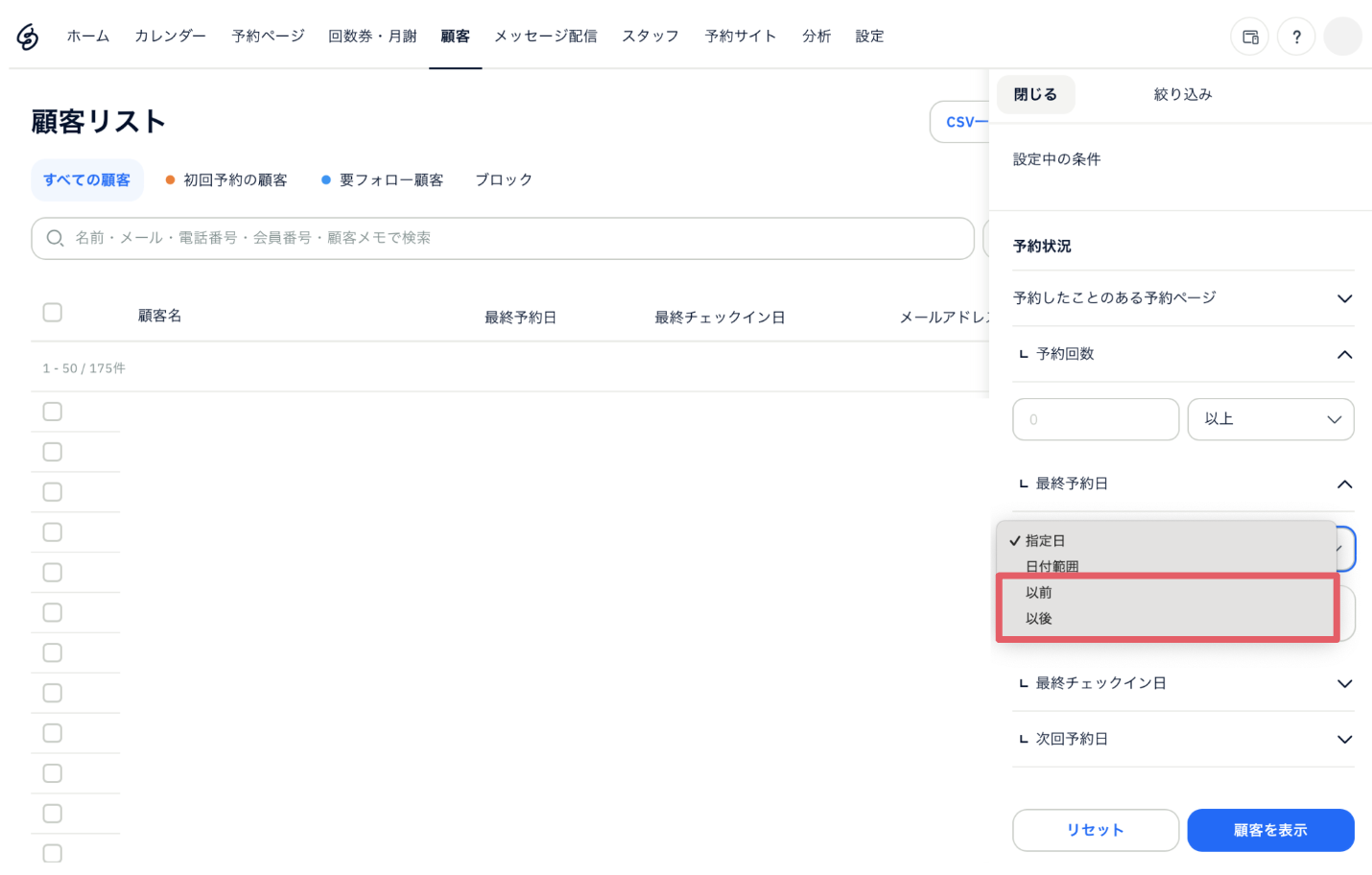Collapse 最終予約日 section
Viewport: 1372px width, 875px height.
1183,484
